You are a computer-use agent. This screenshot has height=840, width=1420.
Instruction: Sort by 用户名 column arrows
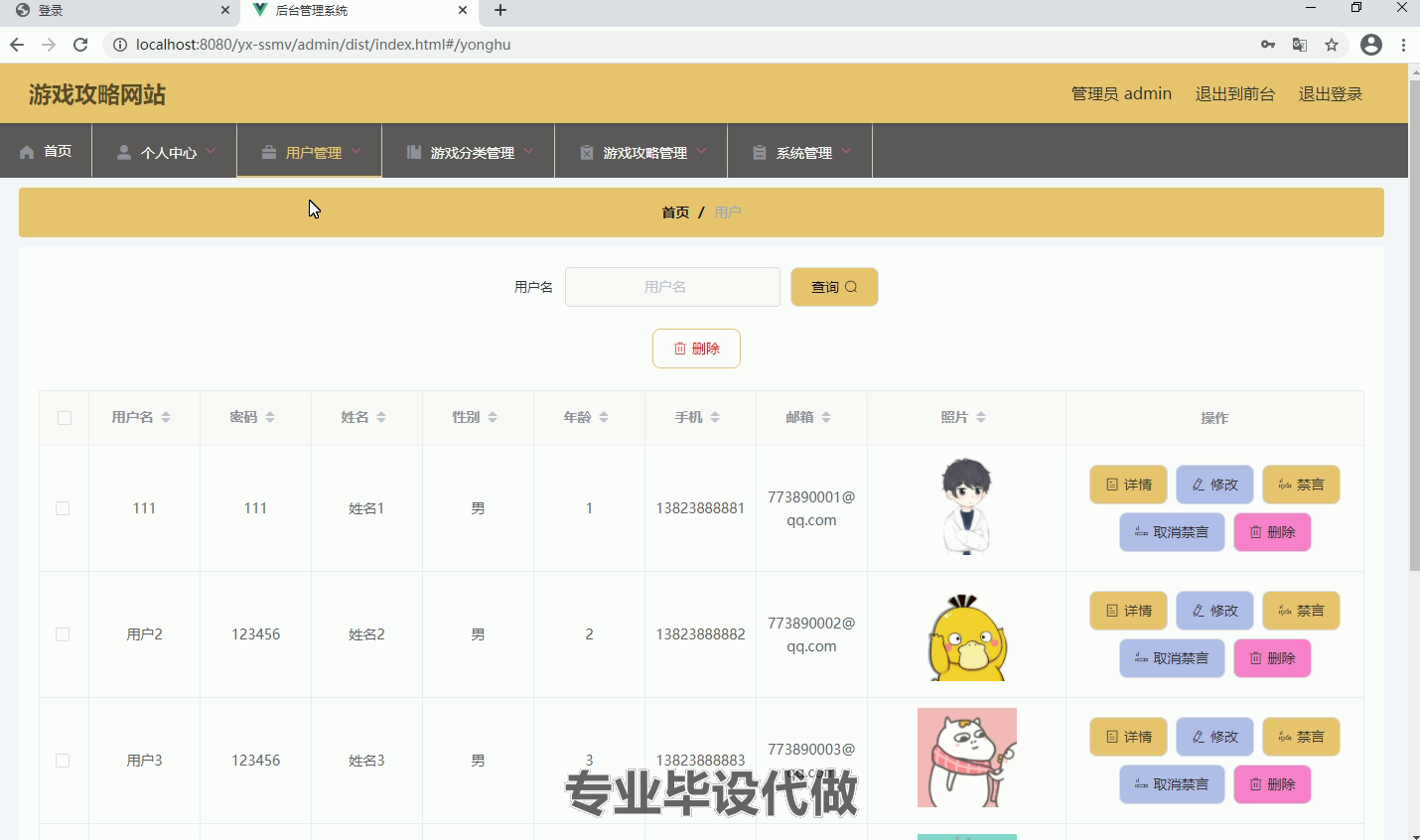(166, 417)
